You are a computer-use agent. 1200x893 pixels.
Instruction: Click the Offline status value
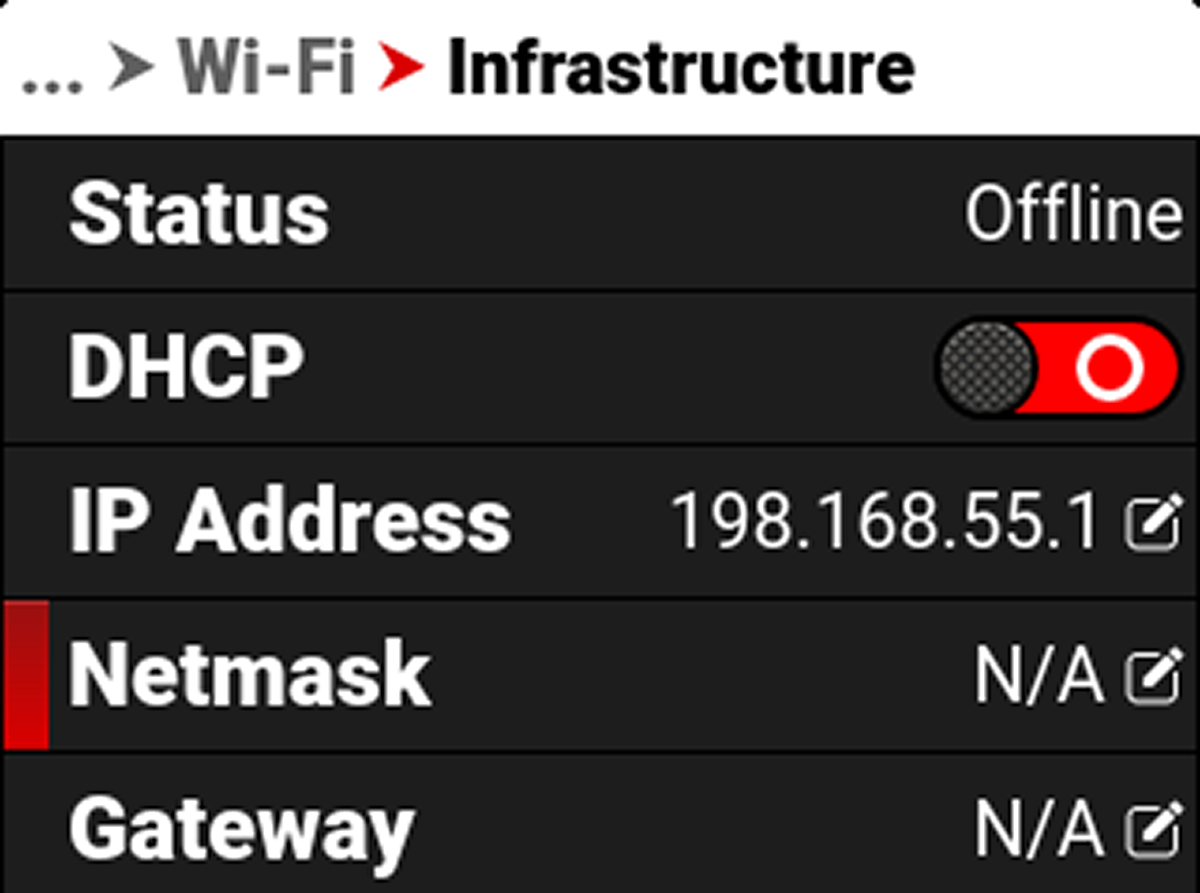click(x=1073, y=214)
